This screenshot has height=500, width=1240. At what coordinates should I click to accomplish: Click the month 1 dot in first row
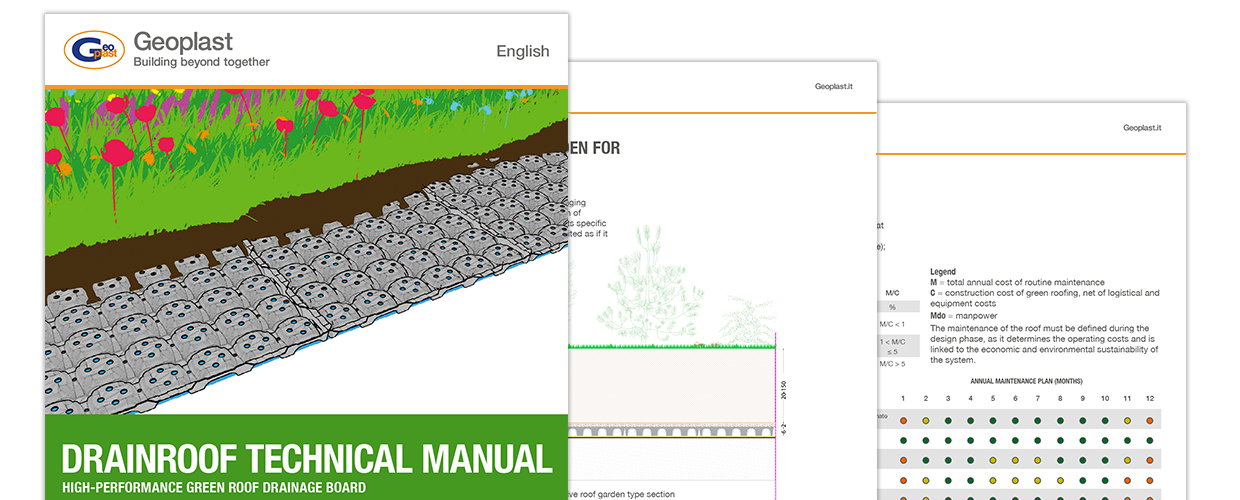click(x=903, y=420)
